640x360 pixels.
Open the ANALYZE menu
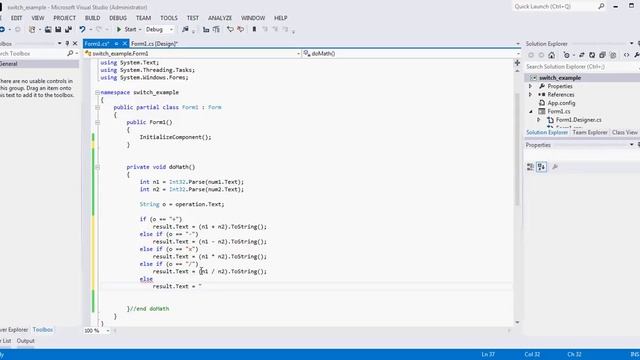point(220,18)
